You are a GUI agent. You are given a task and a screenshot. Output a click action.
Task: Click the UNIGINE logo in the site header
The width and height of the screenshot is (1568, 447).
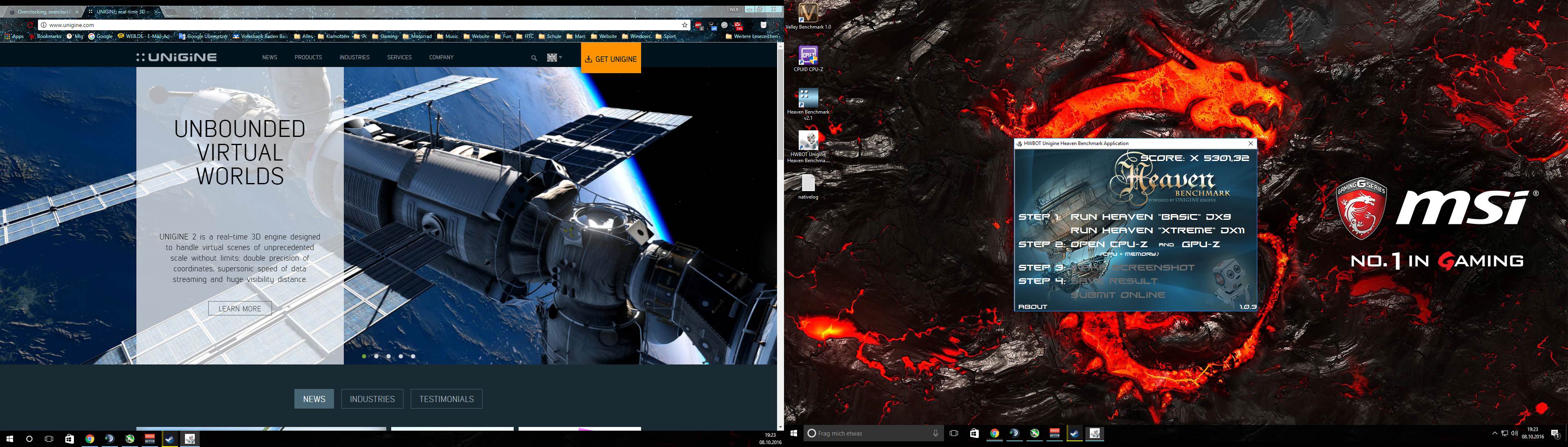pos(176,57)
